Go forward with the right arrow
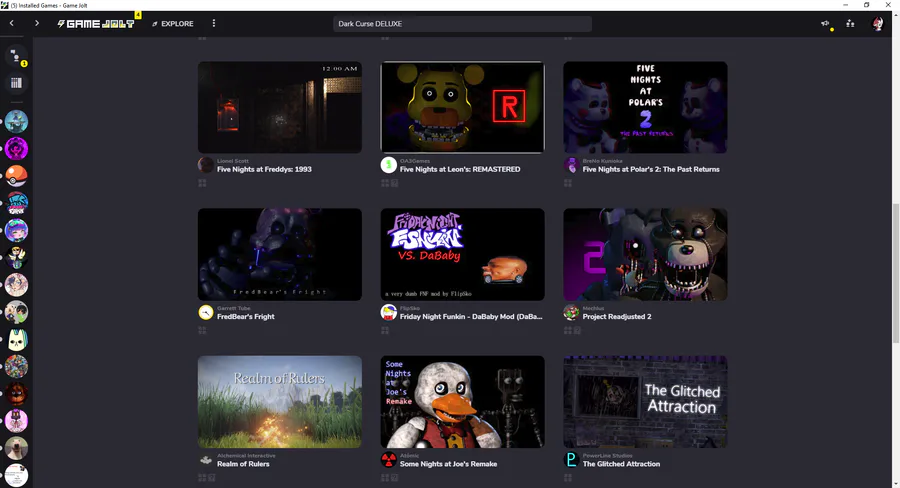The width and height of the screenshot is (900, 488). 37,24
